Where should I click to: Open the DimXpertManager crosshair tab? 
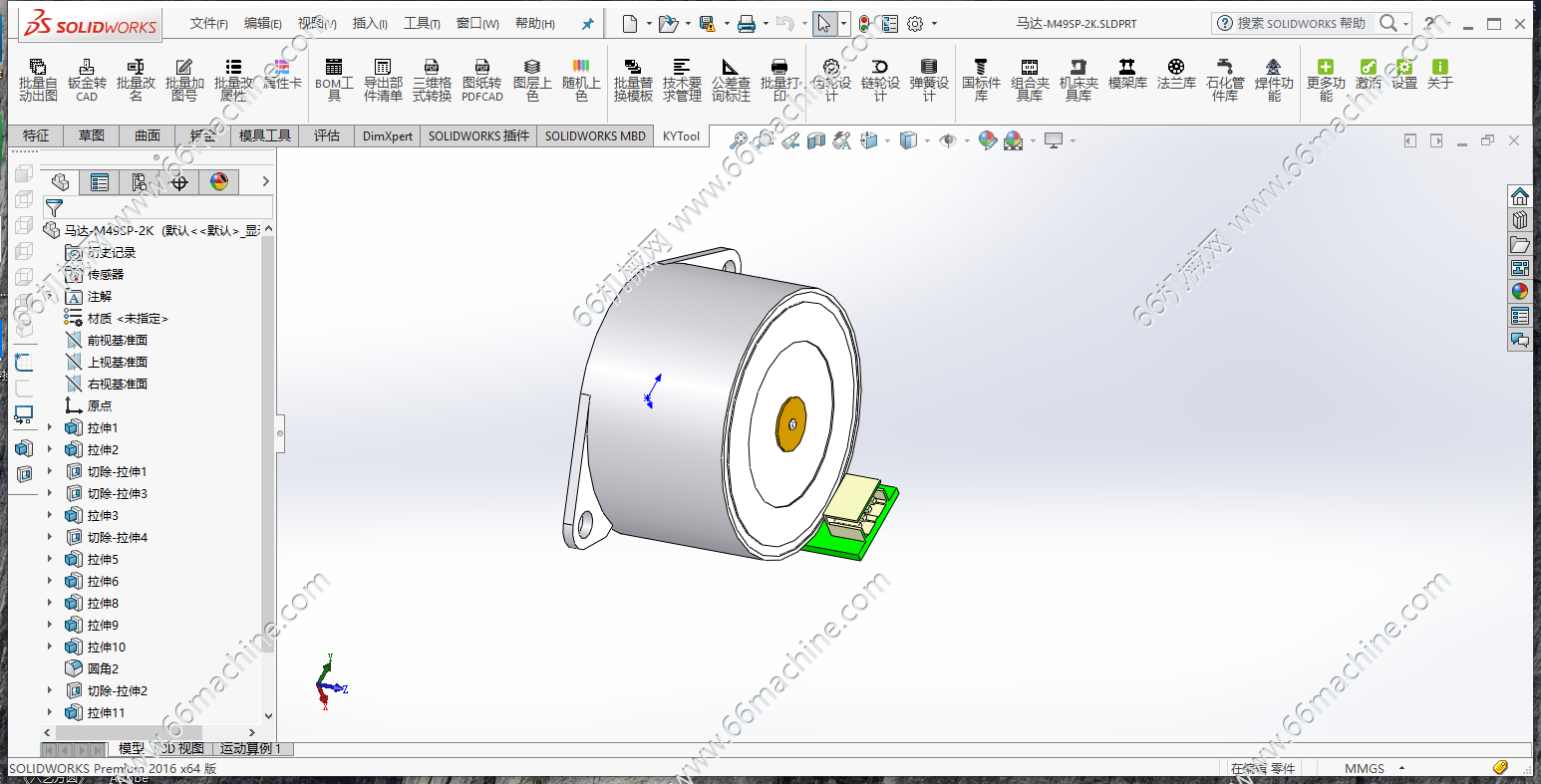(179, 181)
